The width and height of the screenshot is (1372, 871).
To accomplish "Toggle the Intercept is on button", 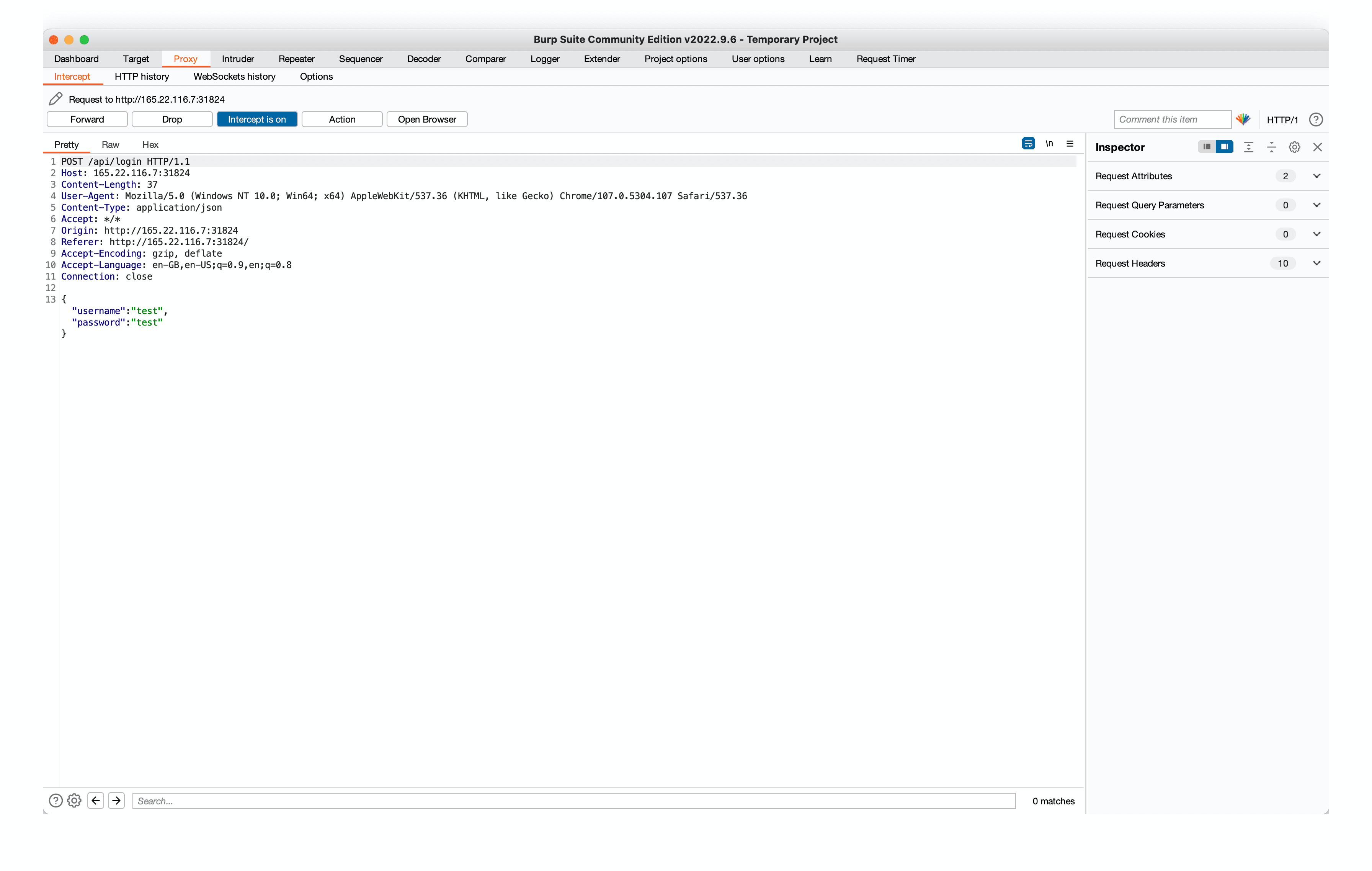I will tap(256, 119).
